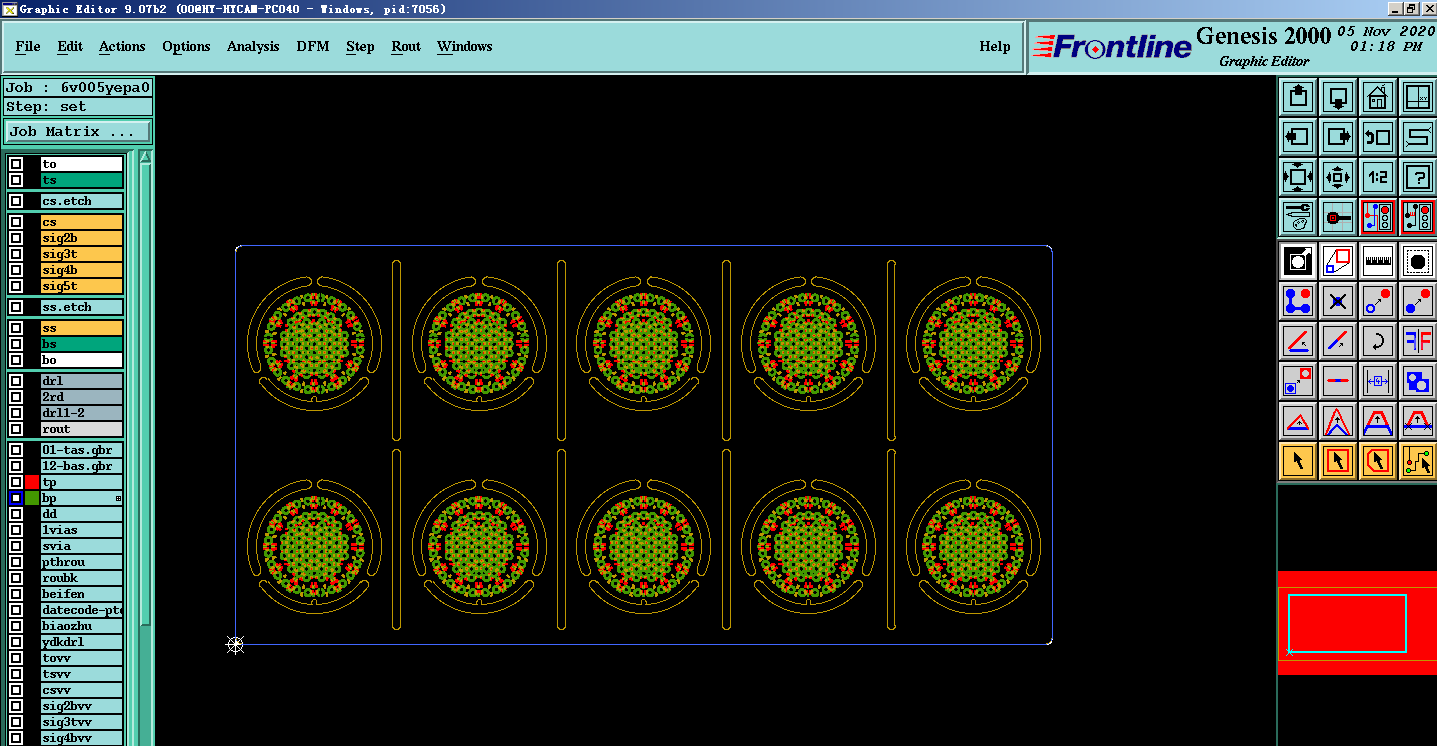Click the rotate arrow icon
The image size is (1437, 746).
[x=1378, y=341]
